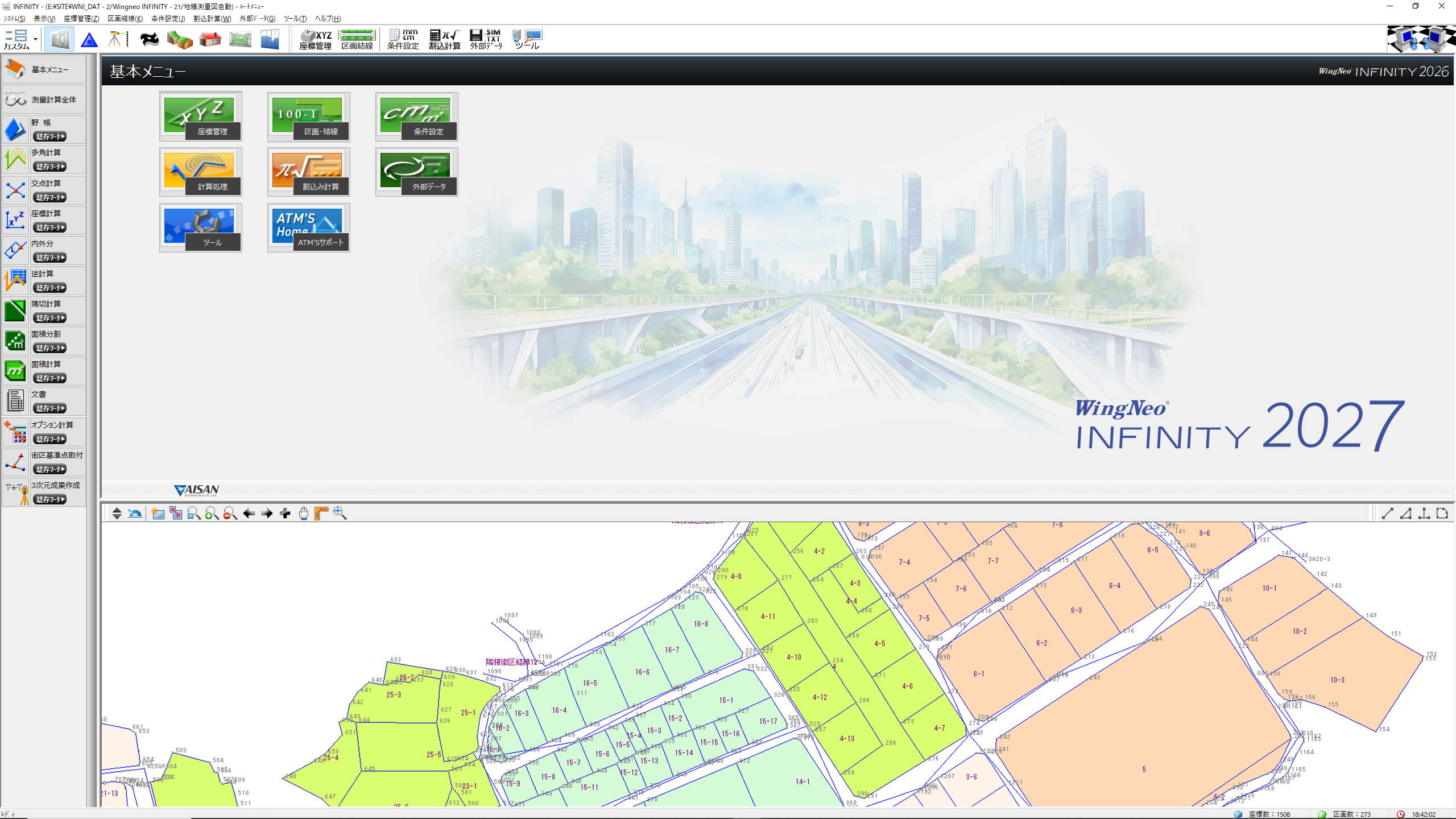The width and height of the screenshot is (1456, 819).
Task: Expand 既存ワーク under 多角計算
Action: click(50, 167)
